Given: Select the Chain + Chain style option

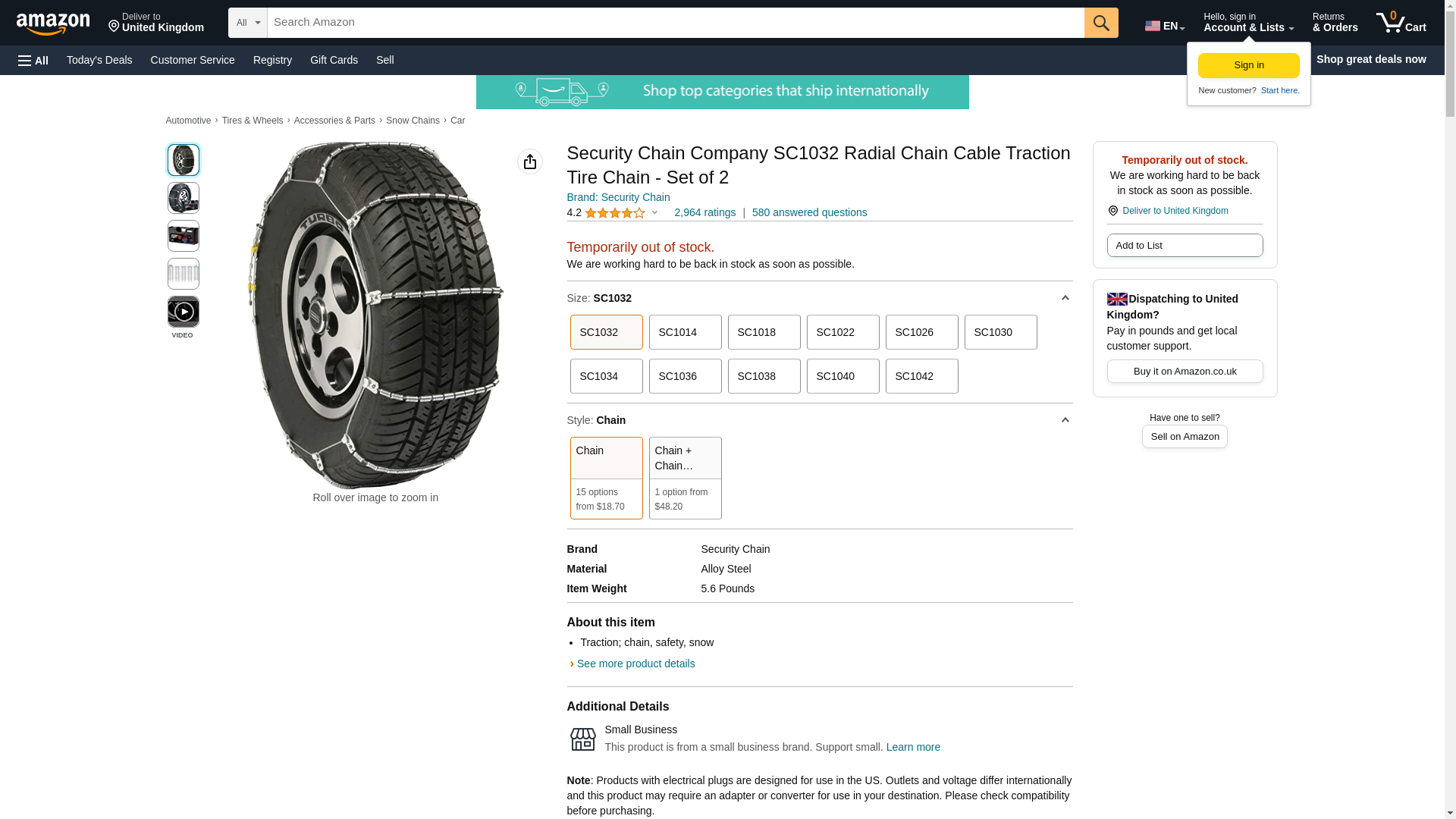Looking at the screenshot, I should coord(684,477).
